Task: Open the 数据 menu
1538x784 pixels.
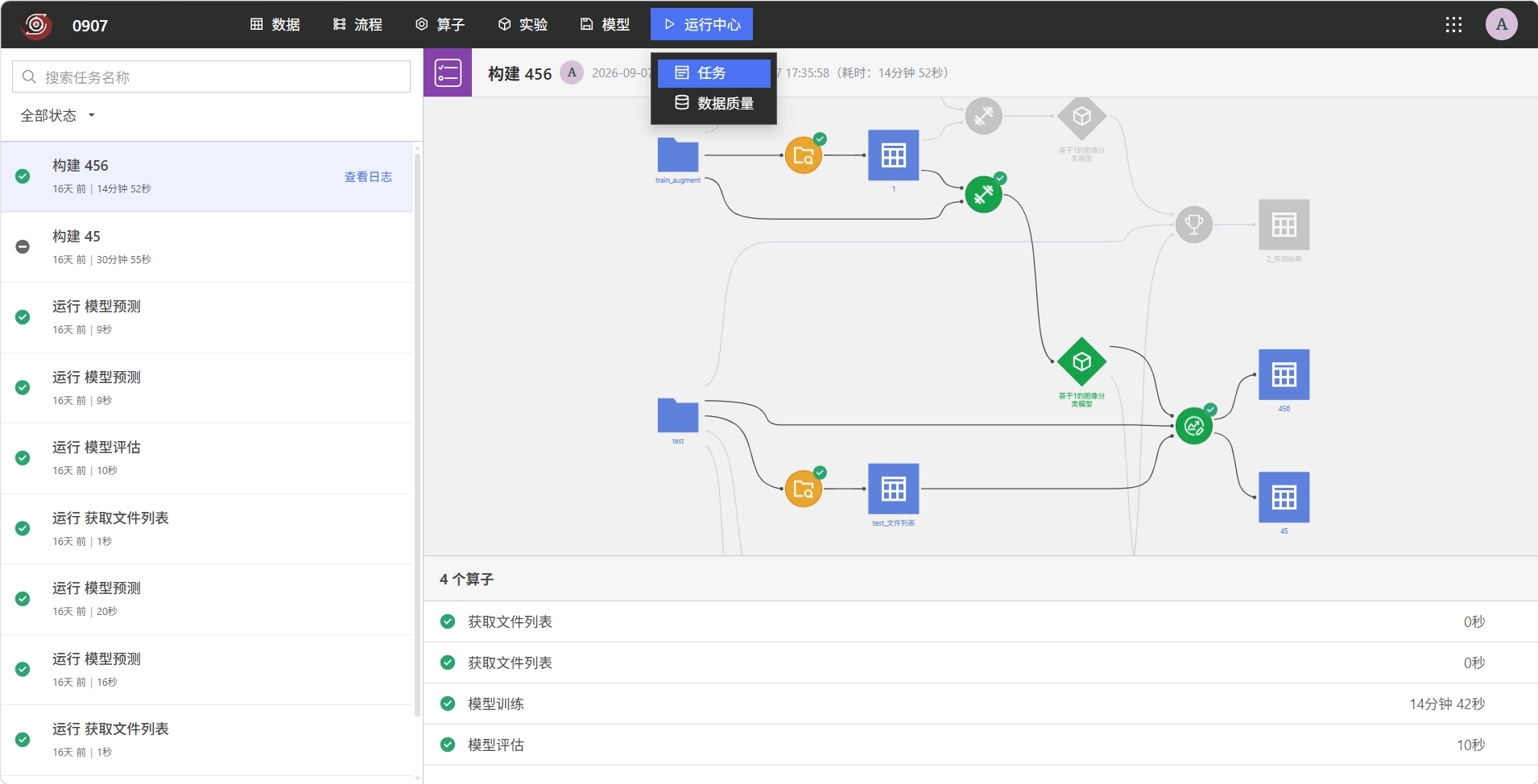Action: 275,25
